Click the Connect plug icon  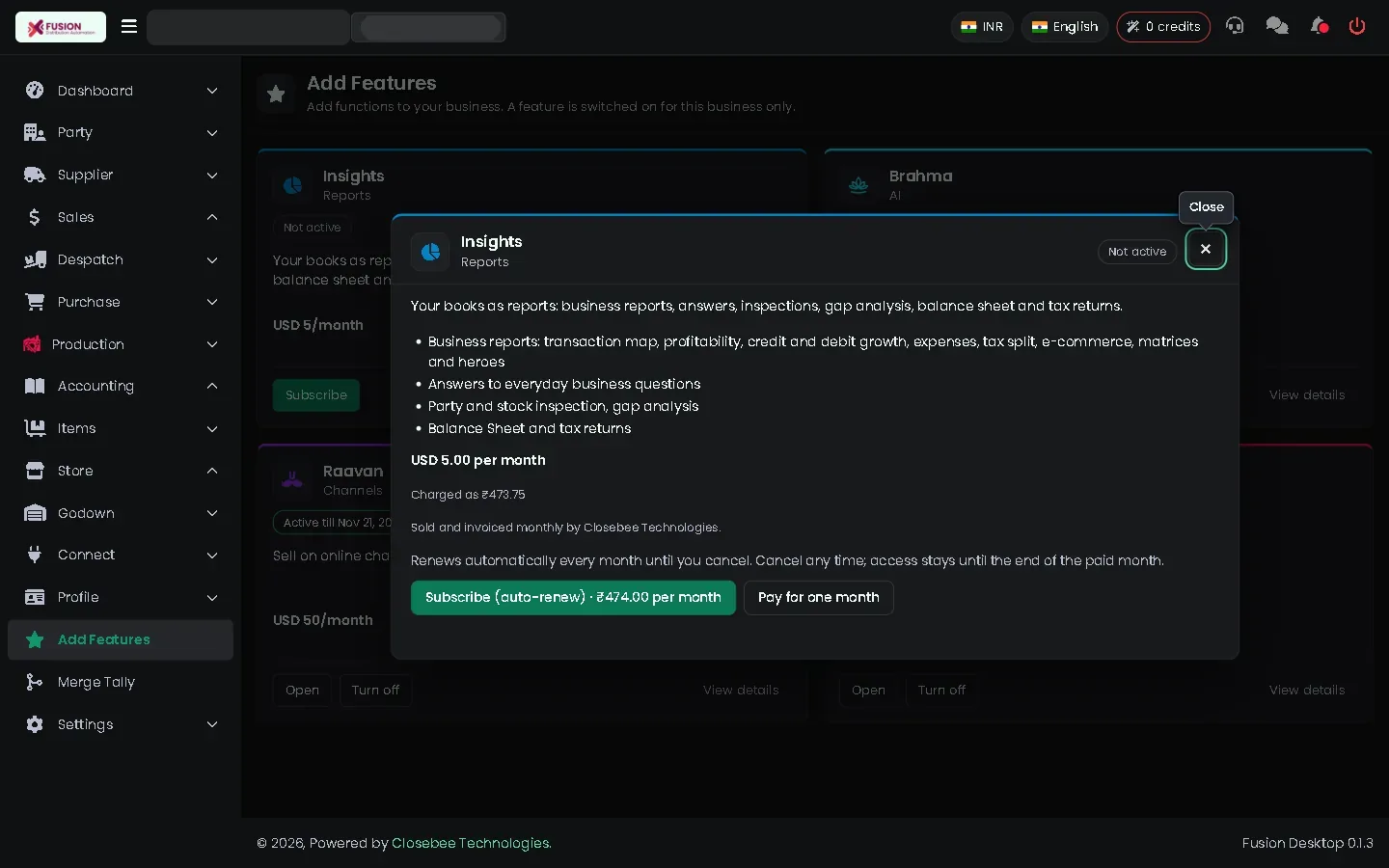pyautogui.click(x=35, y=555)
